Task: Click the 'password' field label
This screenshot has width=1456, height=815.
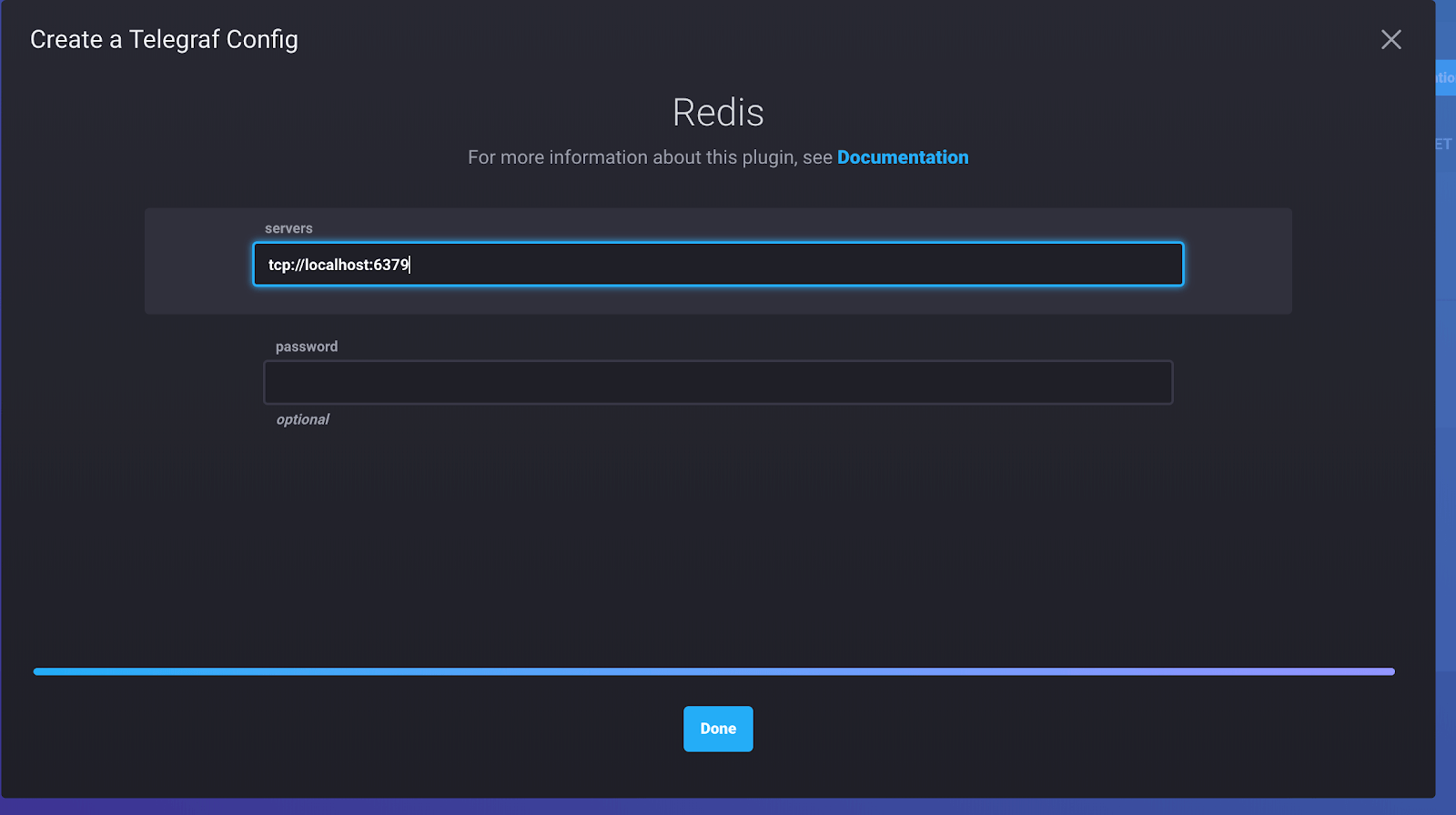Action: 307,347
